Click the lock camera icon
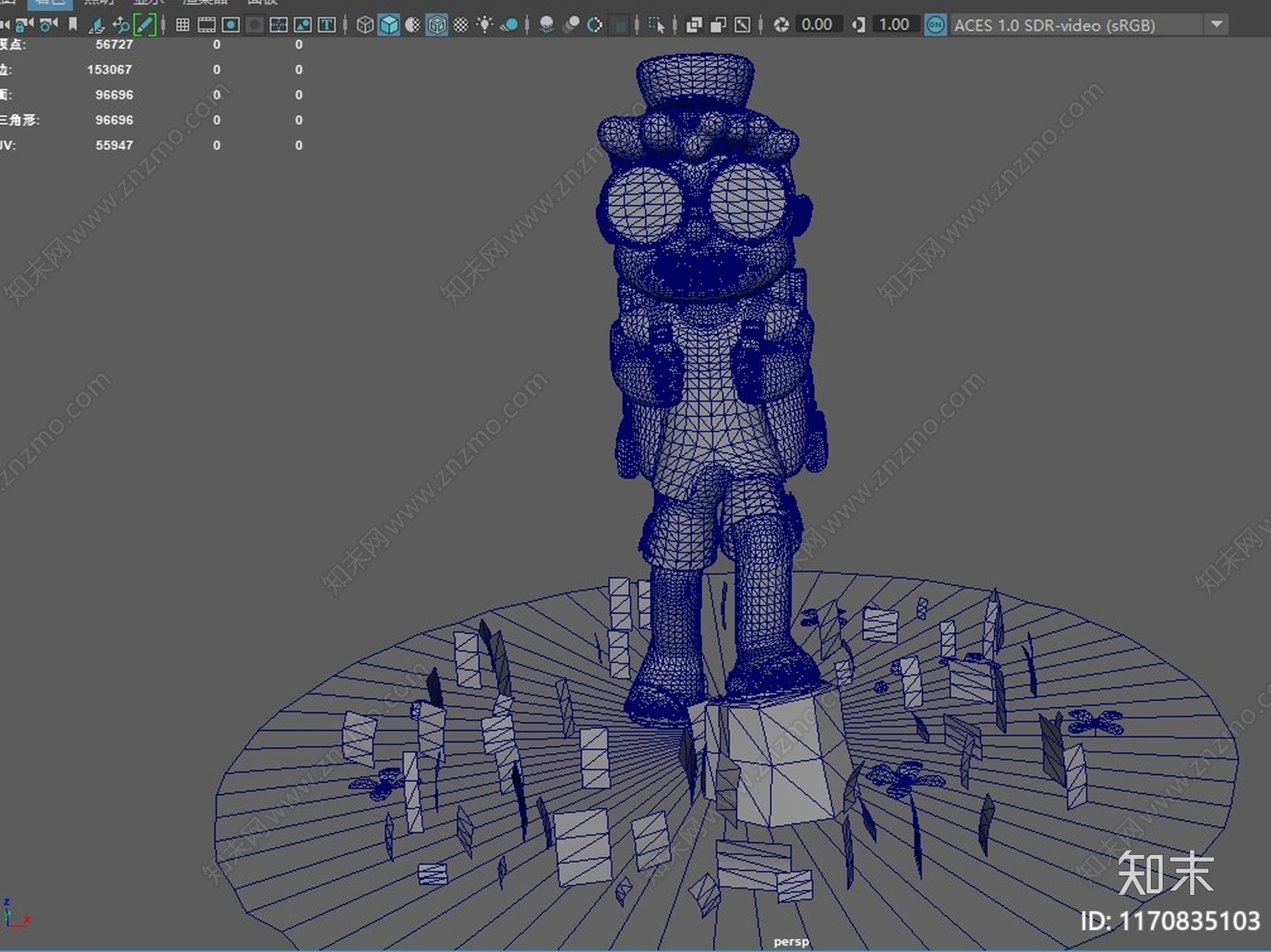1271x952 pixels. (x=25, y=25)
